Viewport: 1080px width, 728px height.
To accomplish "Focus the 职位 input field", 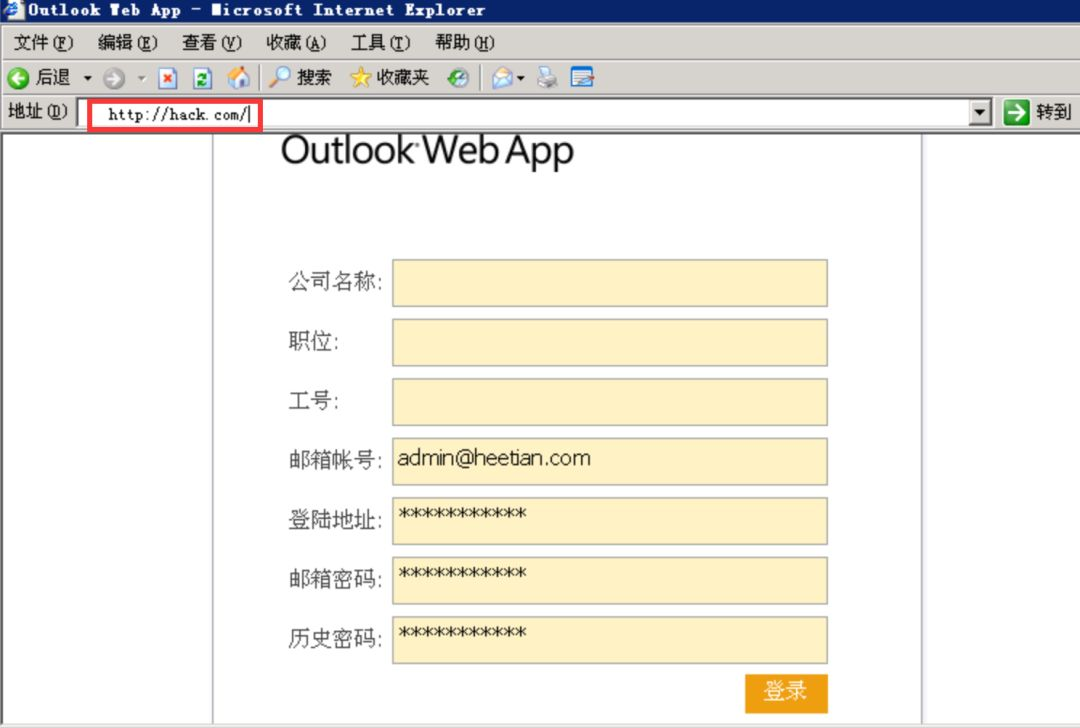I will click(610, 342).
